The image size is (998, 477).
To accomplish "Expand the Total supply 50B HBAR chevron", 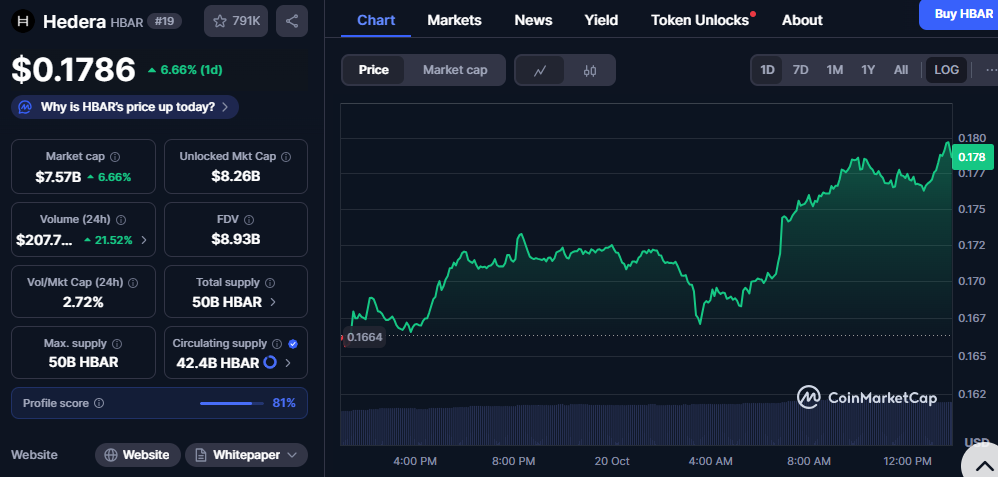I will click(x=274, y=302).
